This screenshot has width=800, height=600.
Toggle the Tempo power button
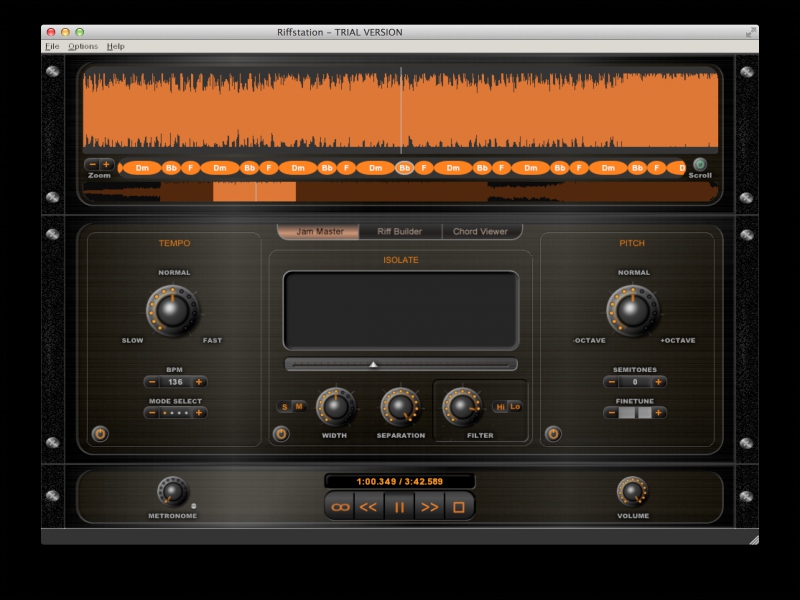(99, 434)
